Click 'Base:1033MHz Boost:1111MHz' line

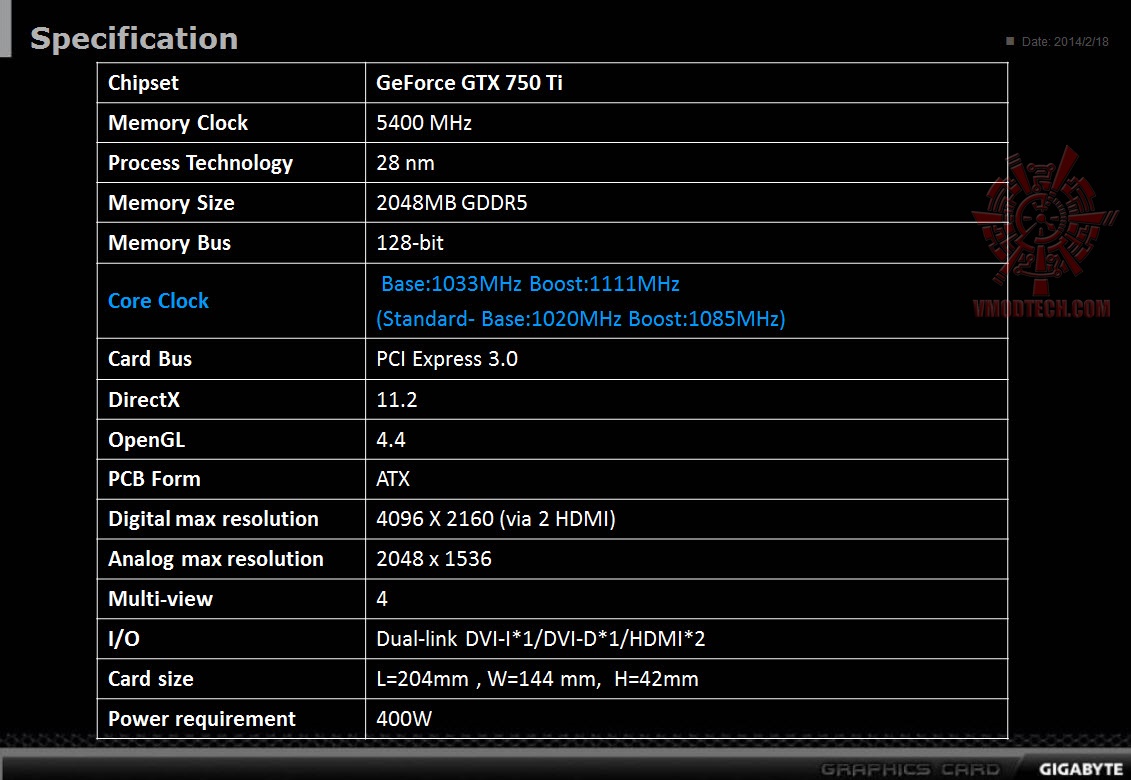(x=530, y=284)
